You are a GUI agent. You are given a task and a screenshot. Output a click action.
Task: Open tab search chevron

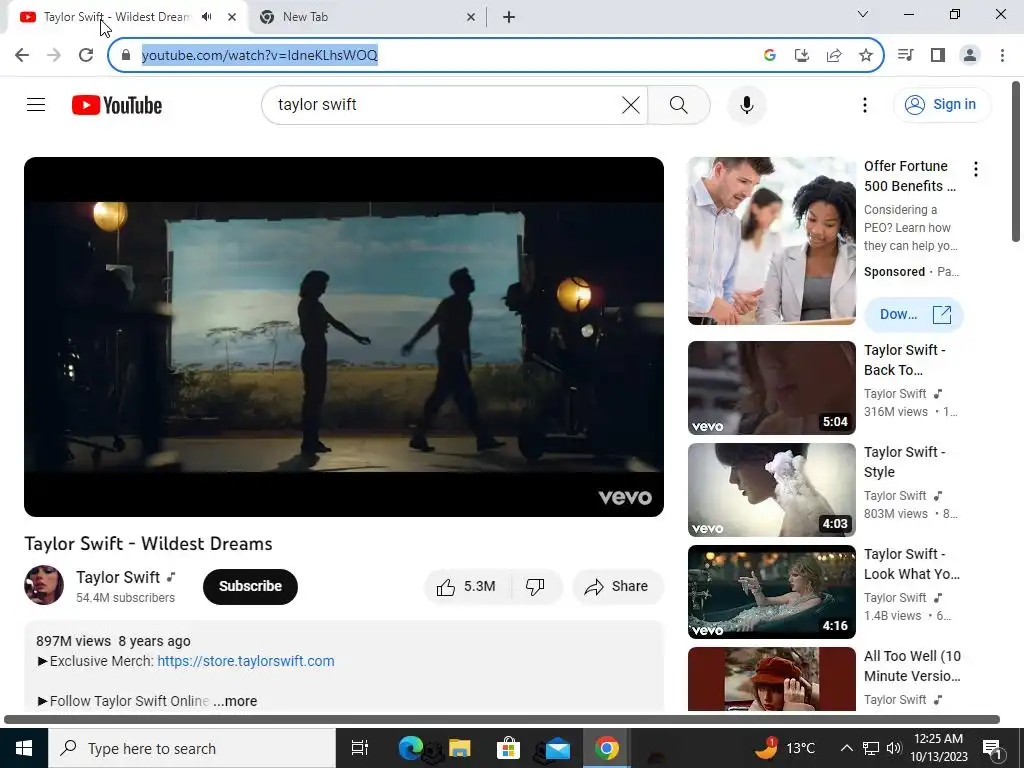point(862,14)
